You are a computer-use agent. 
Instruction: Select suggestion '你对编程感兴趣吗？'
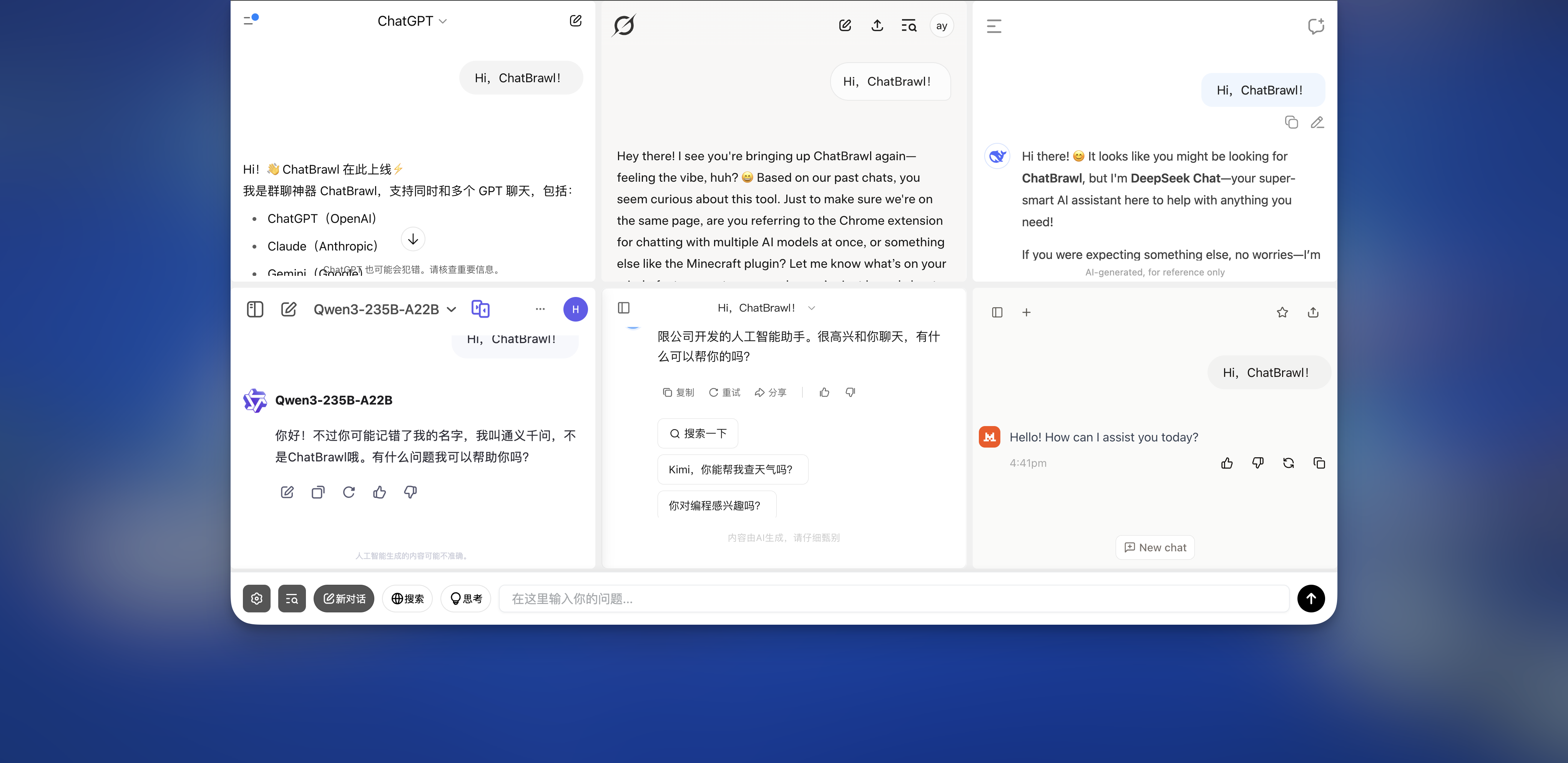pos(716,505)
